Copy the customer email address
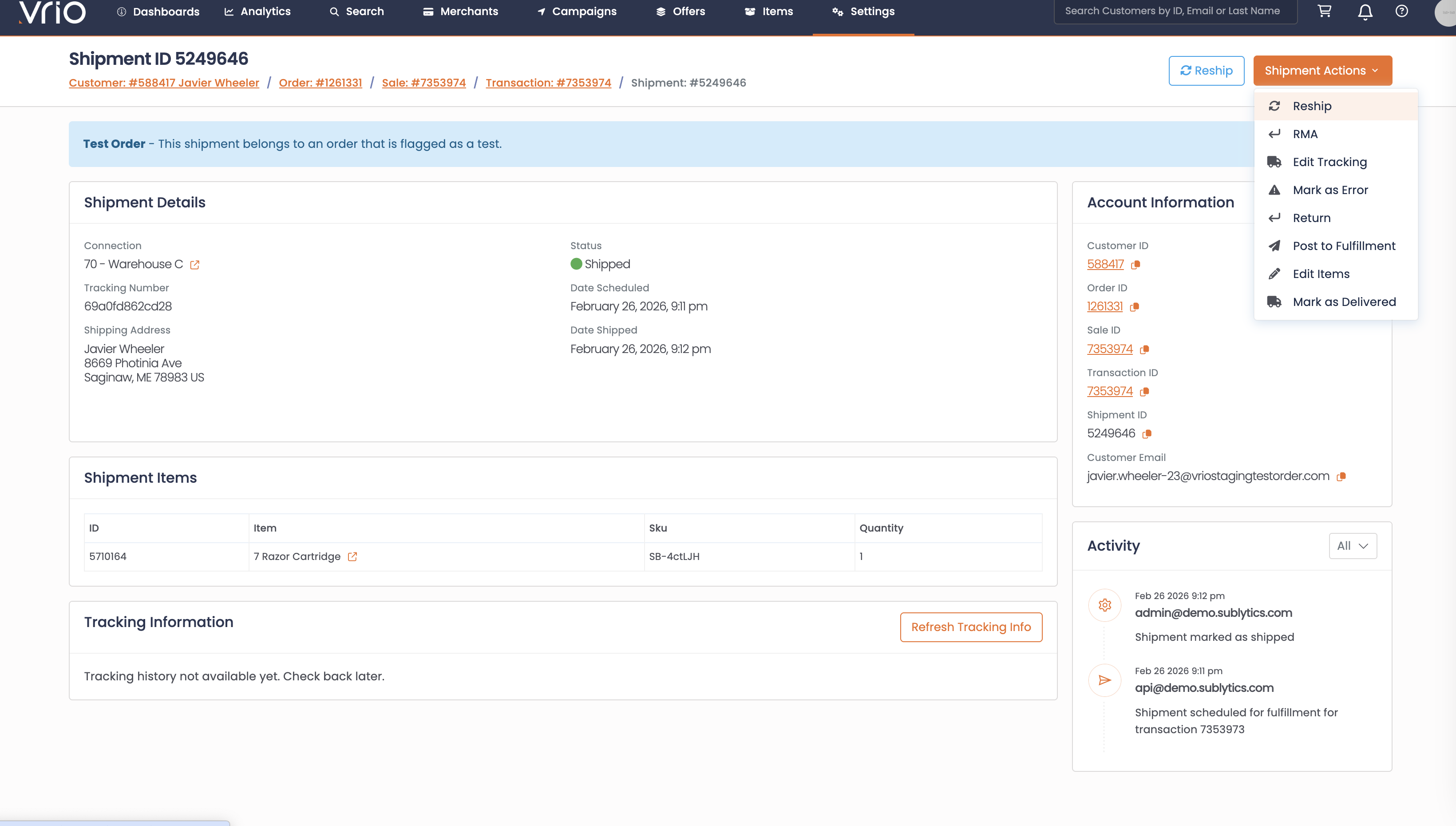1456x826 pixels. [x=1341, y=477]
